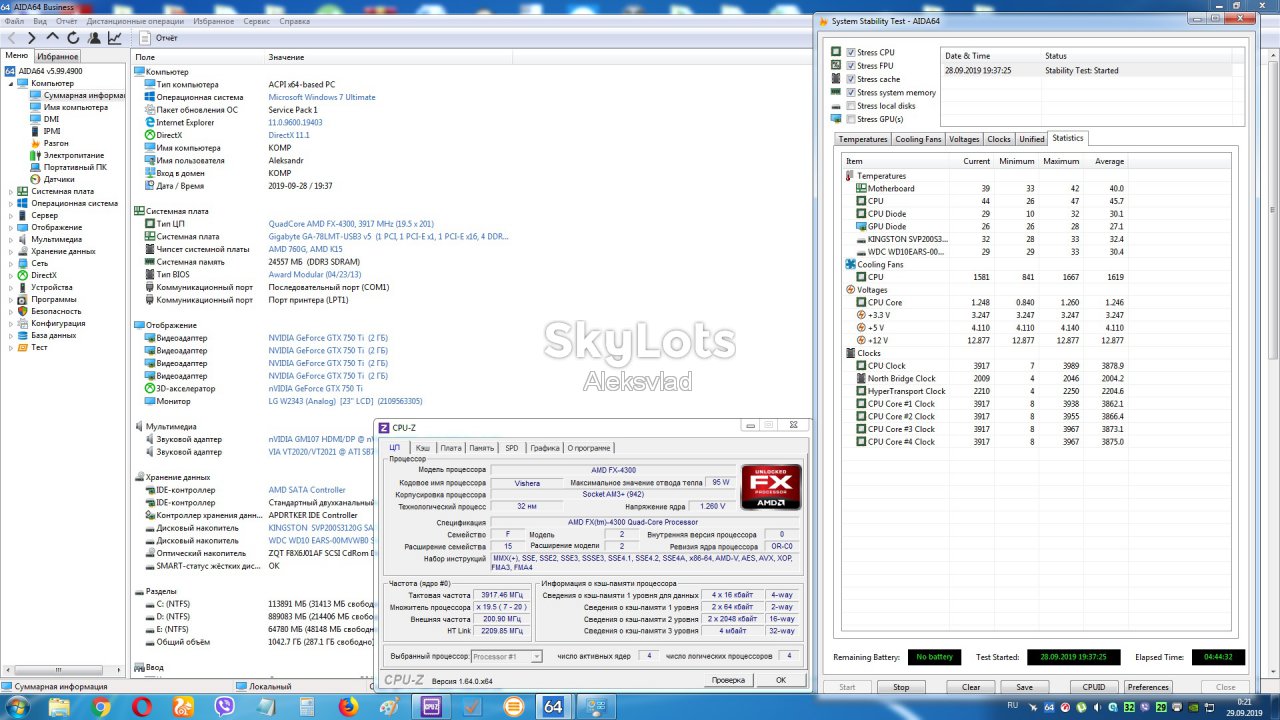Open Preferences in System Stability Test
1280x720 pixels.
[x=1148, y=687]
